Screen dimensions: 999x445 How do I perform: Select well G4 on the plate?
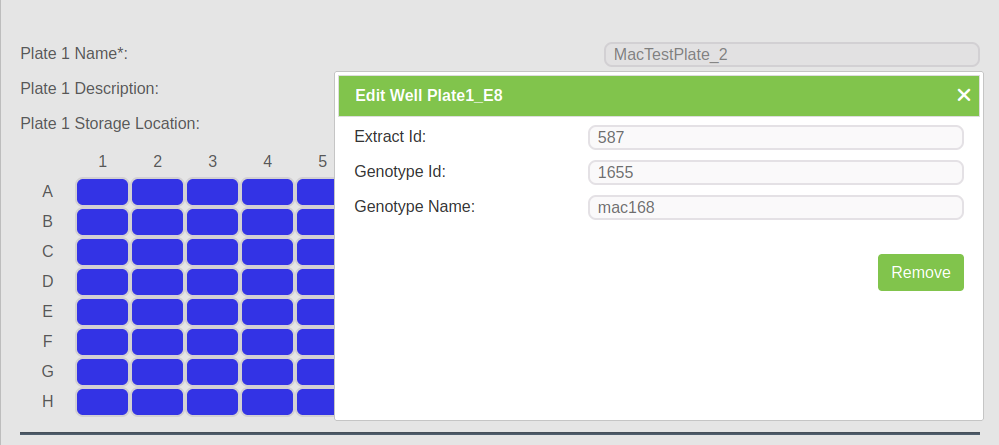(267, 372)
